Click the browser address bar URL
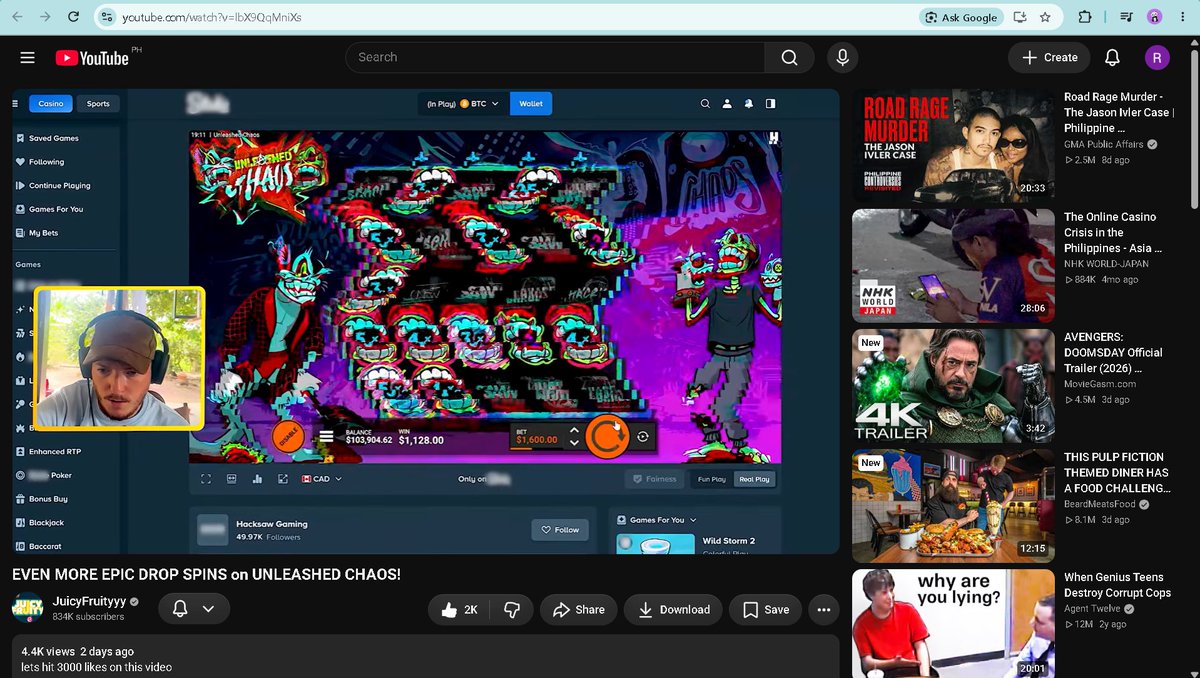 pos(212,17)
